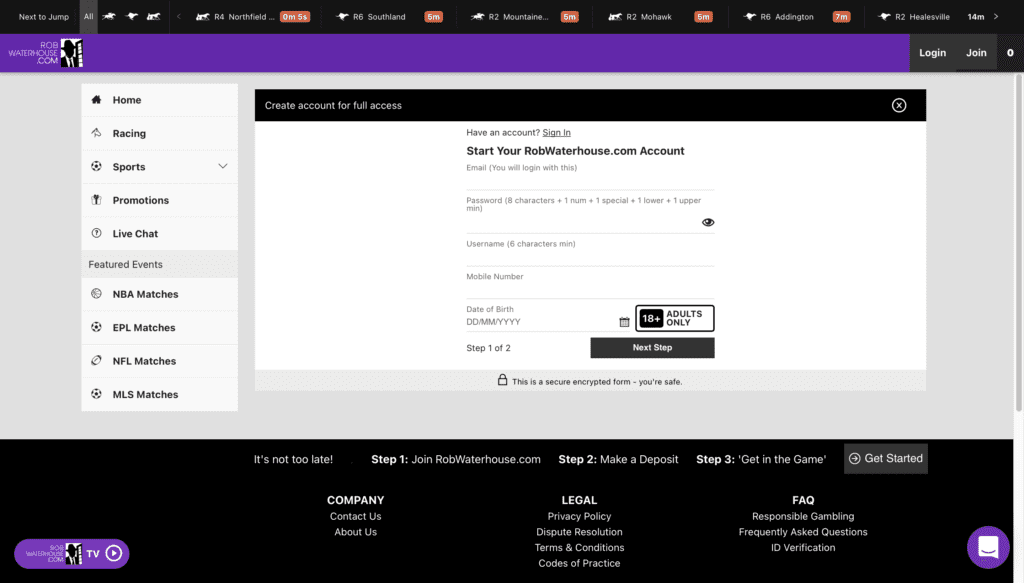The height and width of the screenshot is (583, 1024).
Task: Open the R2 Mountaineer race
Action: [x=524, y=16]
